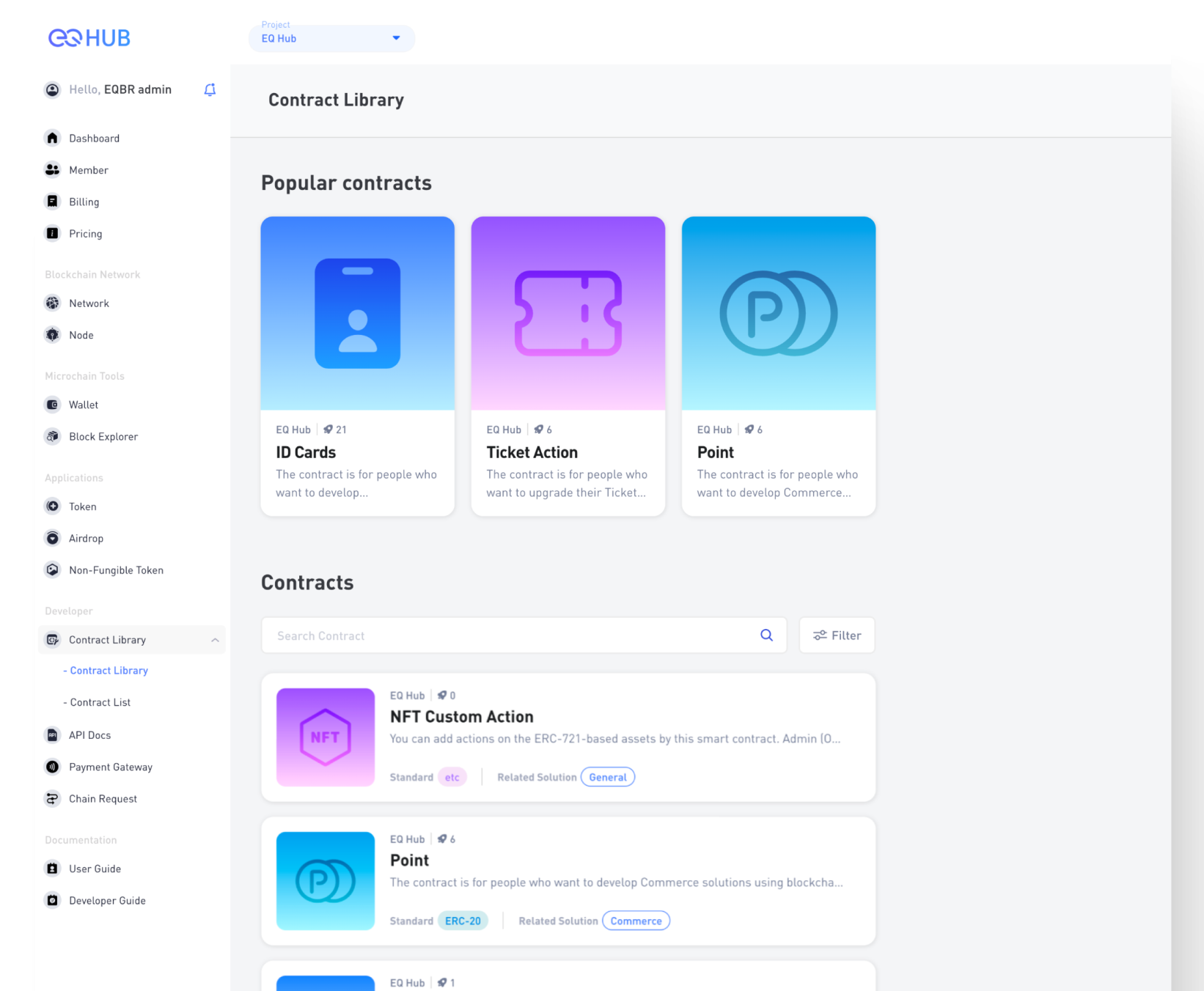
Task: Open the Payment Gateway menu item
Action: tap(111, 767)
